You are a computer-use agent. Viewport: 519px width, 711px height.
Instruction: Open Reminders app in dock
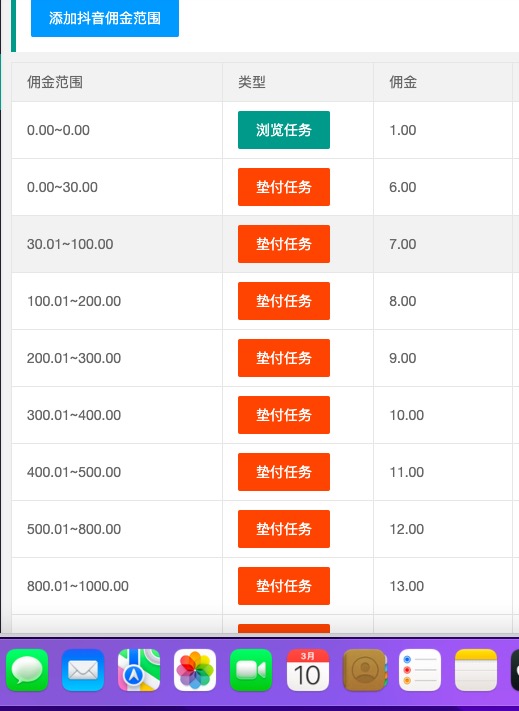coord(420,670)
